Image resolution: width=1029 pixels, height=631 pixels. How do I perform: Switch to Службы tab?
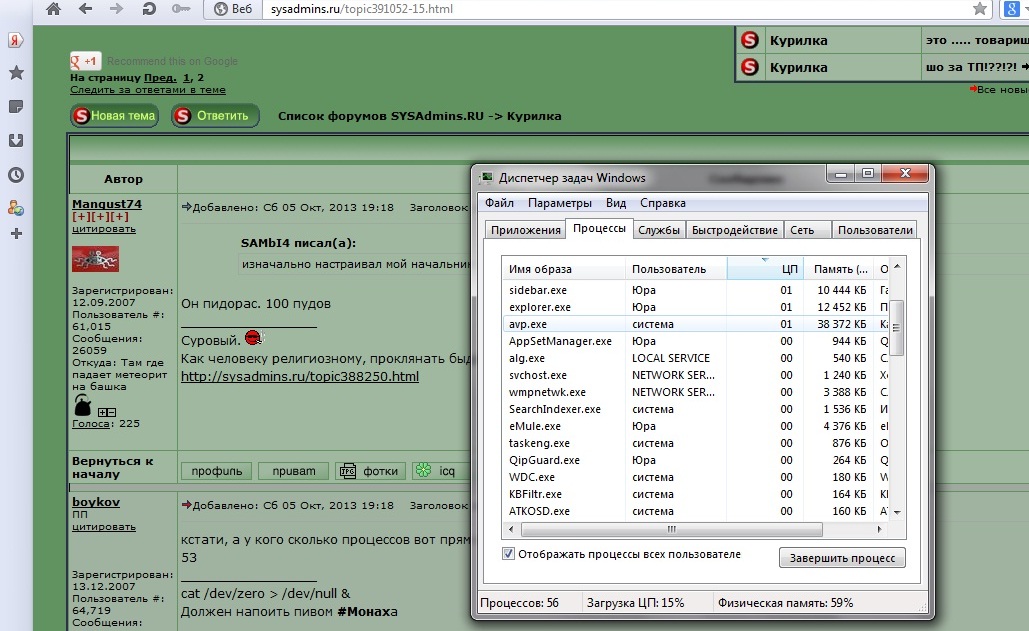pos(659,230)
